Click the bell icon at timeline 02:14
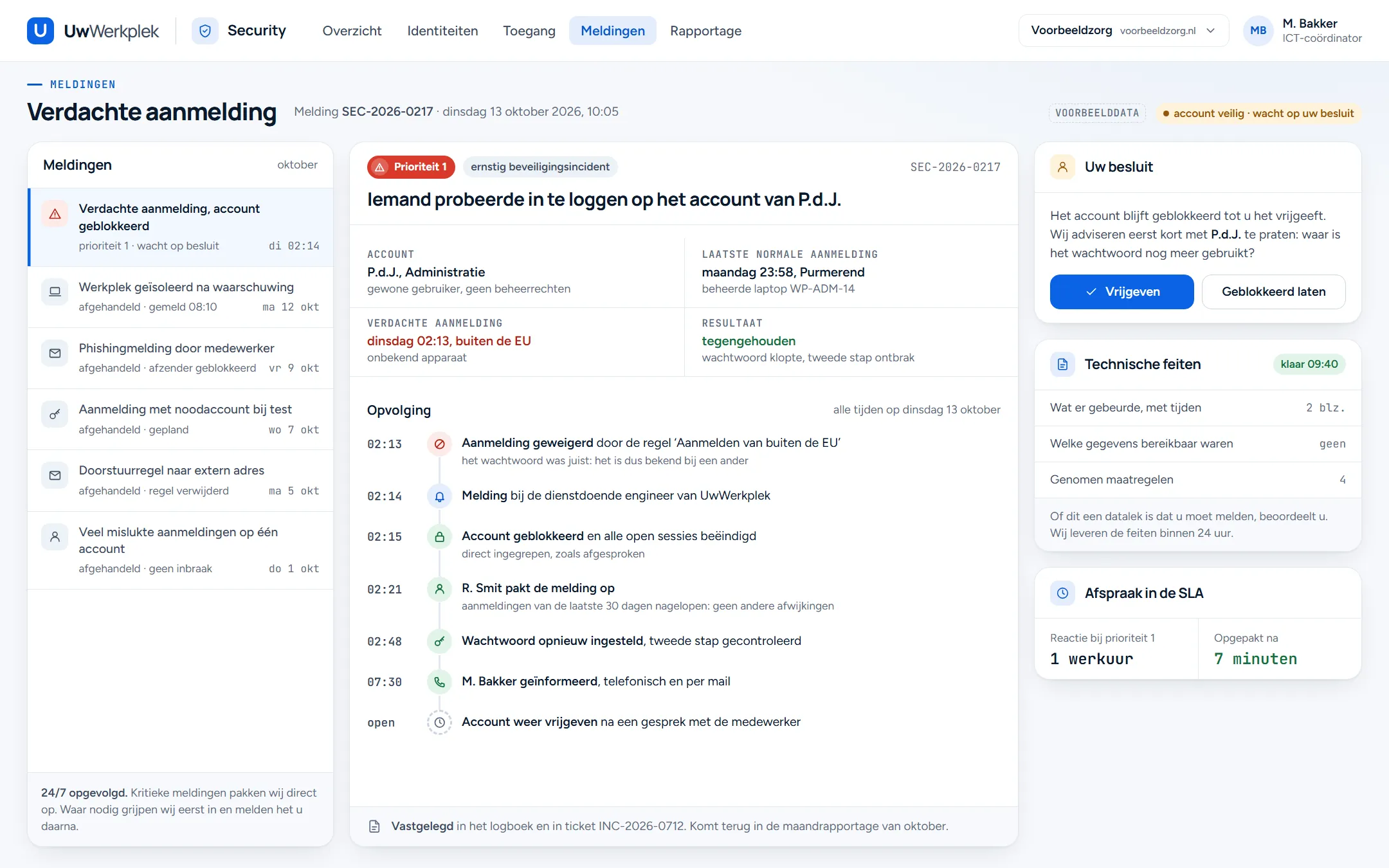The height and width of the screenshot is (868, 1389). [x=440, y=496]
